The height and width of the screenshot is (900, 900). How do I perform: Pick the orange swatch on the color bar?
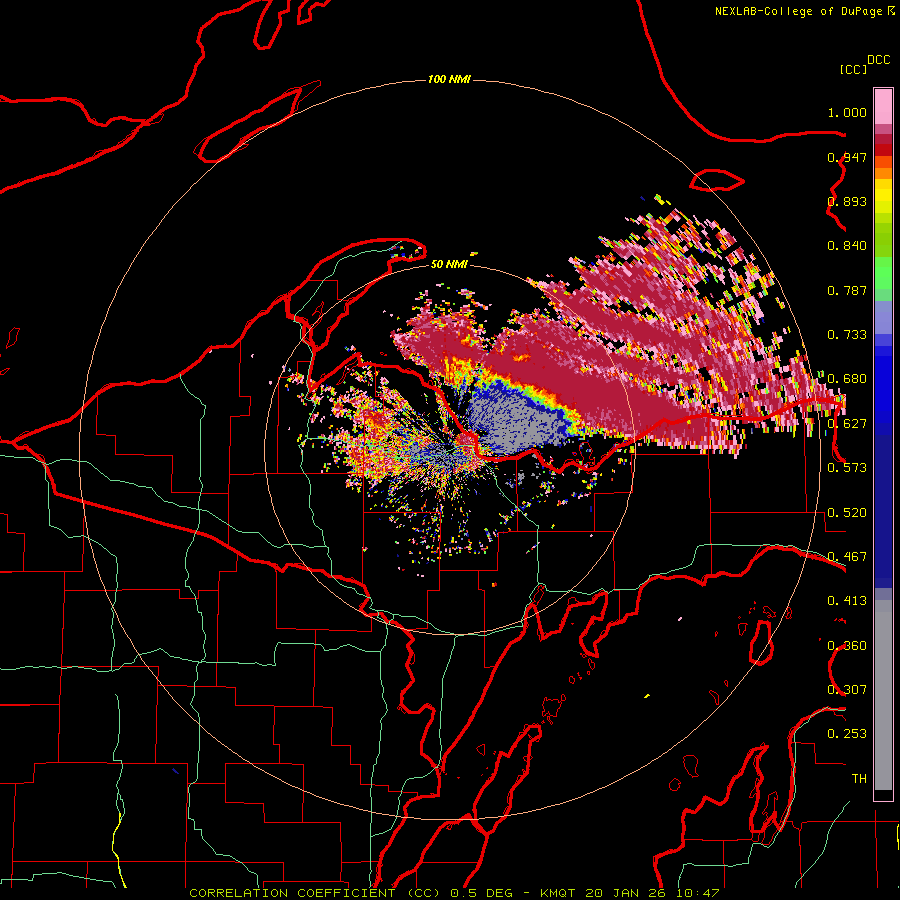[883, 173]
